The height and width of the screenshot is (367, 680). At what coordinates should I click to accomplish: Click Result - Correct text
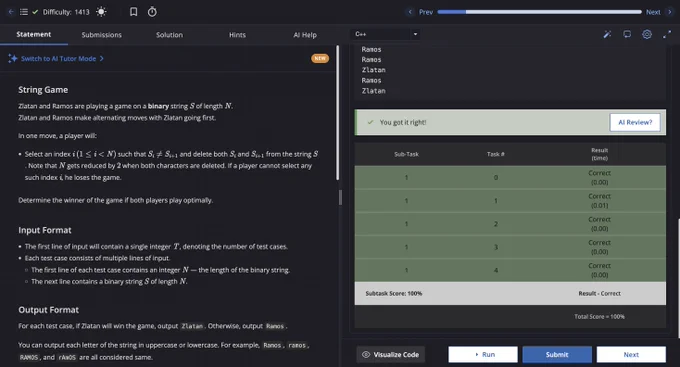click(x=599, y=294)
